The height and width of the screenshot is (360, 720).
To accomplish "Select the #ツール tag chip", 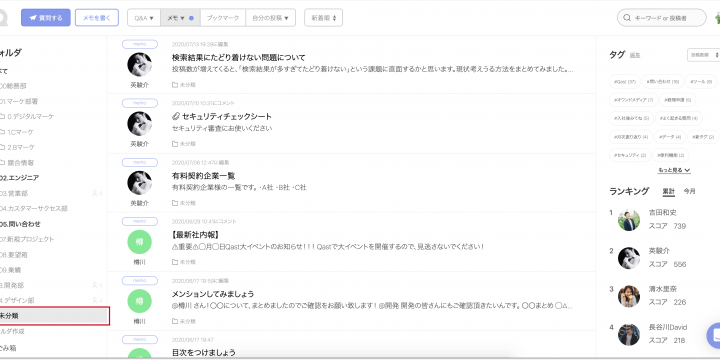I will pyautogui.click(x=701, y=81).
